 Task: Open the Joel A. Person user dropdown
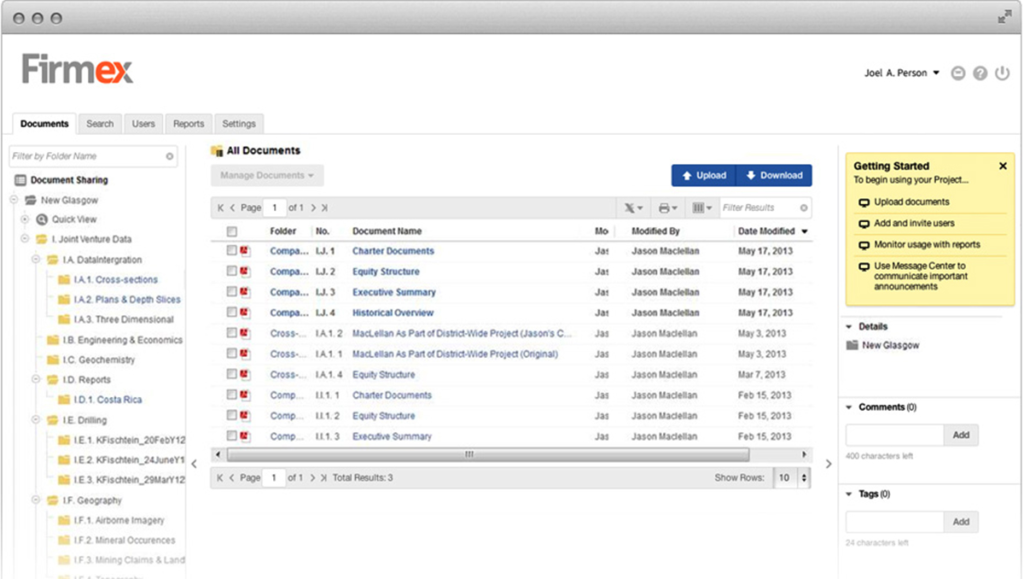(x=902, y=73)
